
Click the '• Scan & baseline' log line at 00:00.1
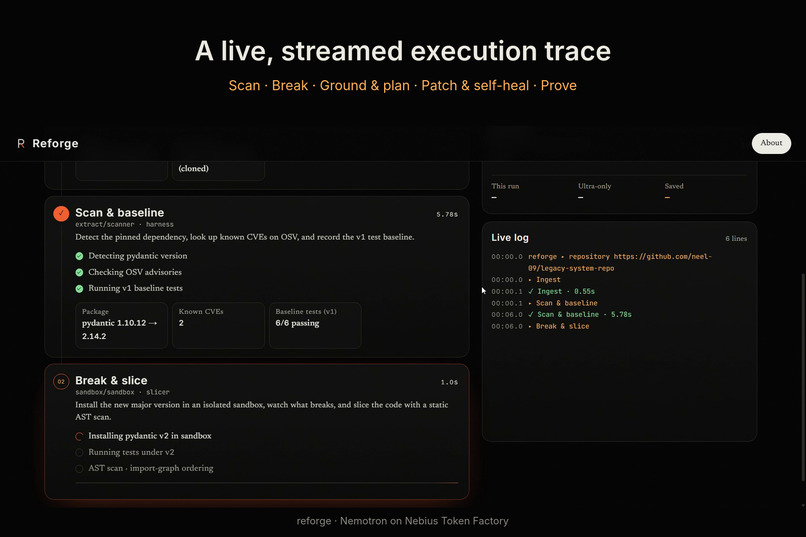point(563,303)
